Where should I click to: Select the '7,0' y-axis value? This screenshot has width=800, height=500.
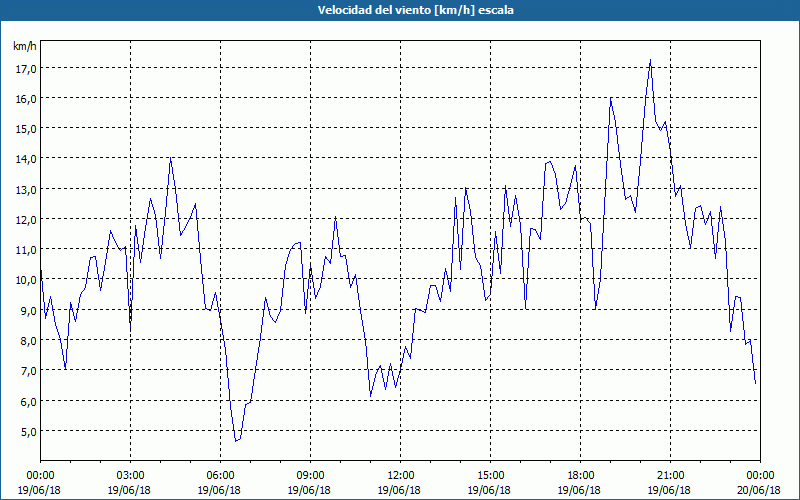28,370
